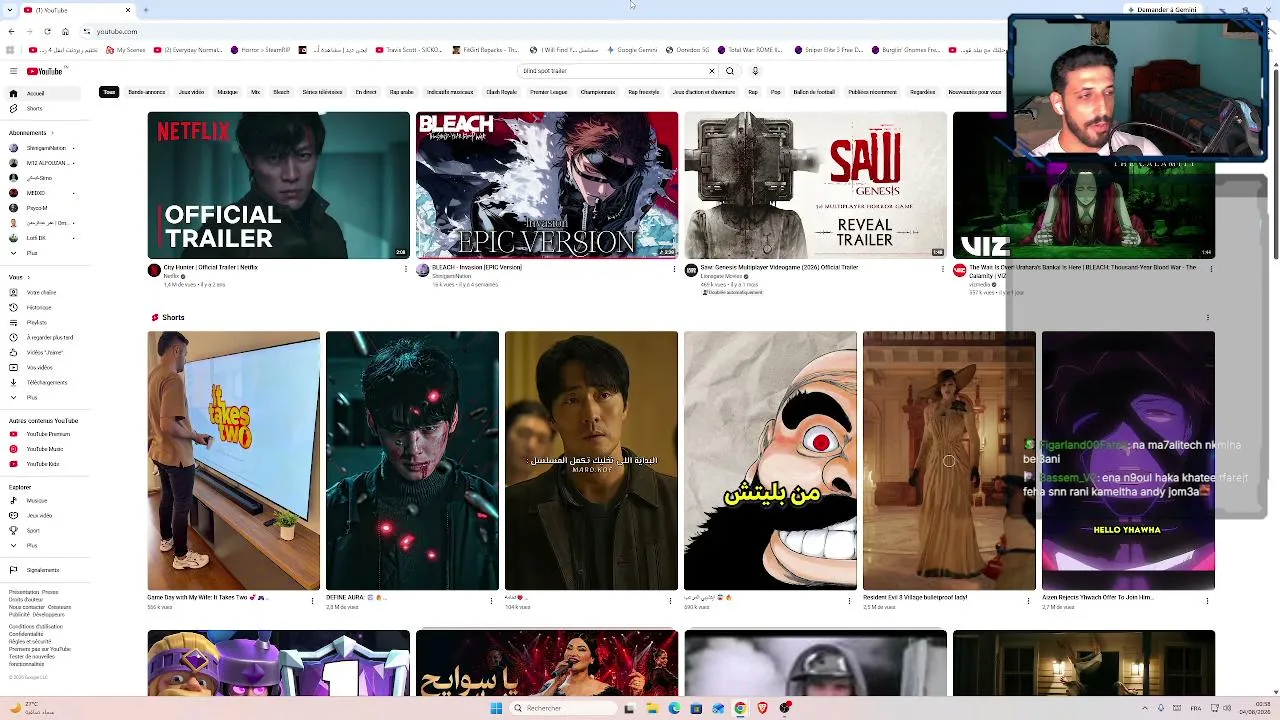The height and width of the screenshot is (720, 1280).
Task: Click the search magnifier button
Action: tap(730, 71)
